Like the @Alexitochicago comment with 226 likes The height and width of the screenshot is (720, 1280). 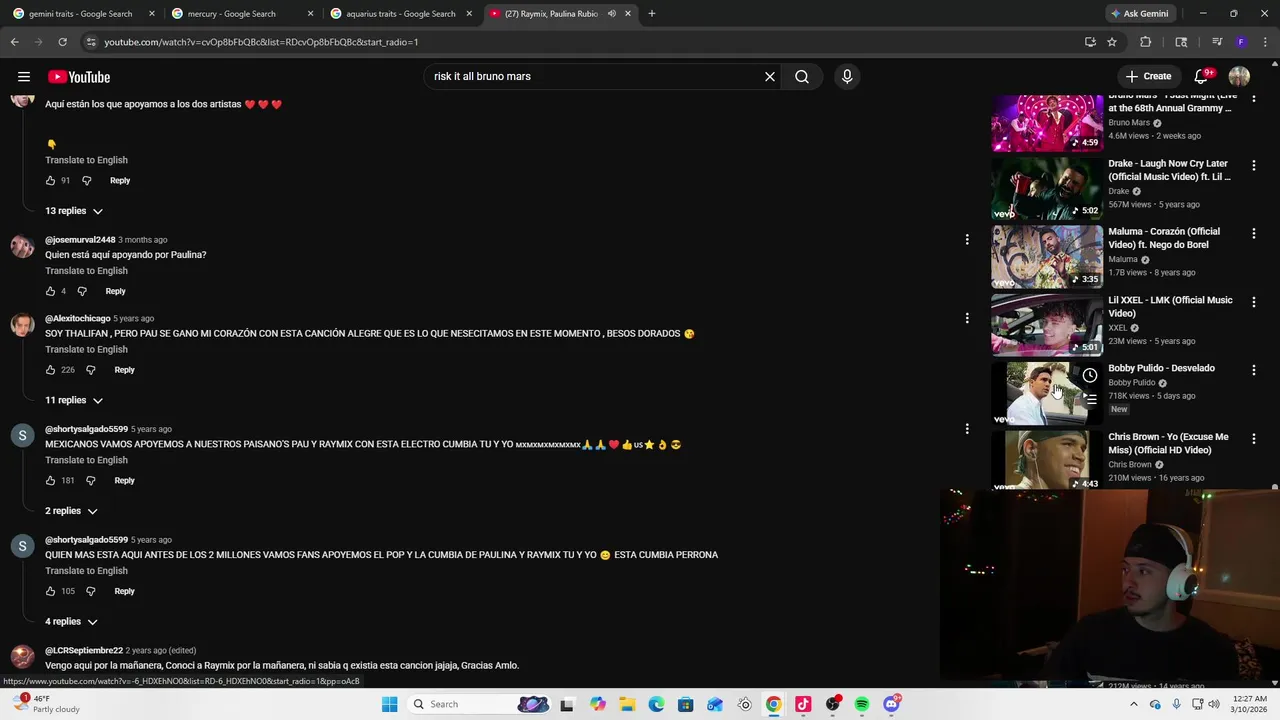tap(50, 370)
